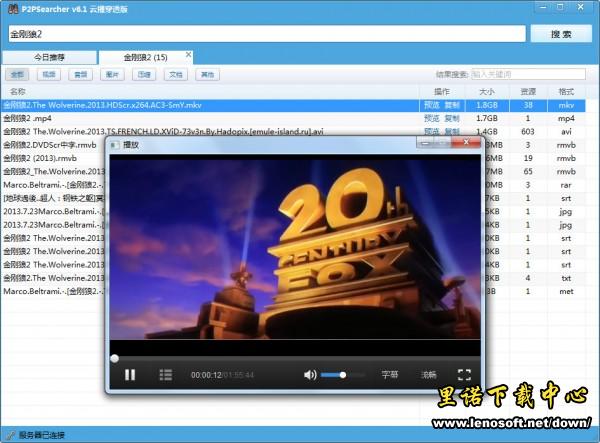The image size is (600, 443).
Task: Click the P2PSearcher app logo icon
Action: [13, 9]
